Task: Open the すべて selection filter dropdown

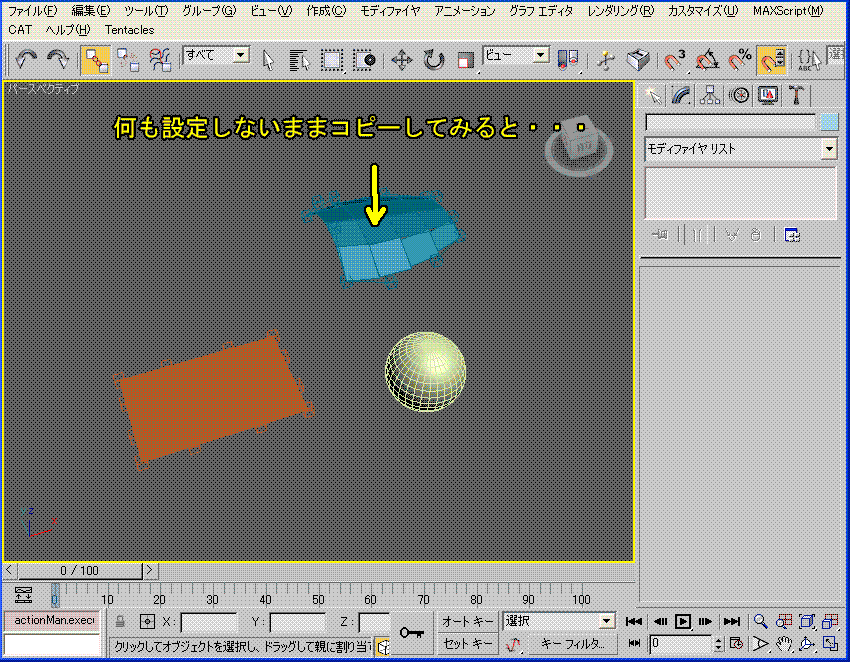Action: 216,55
